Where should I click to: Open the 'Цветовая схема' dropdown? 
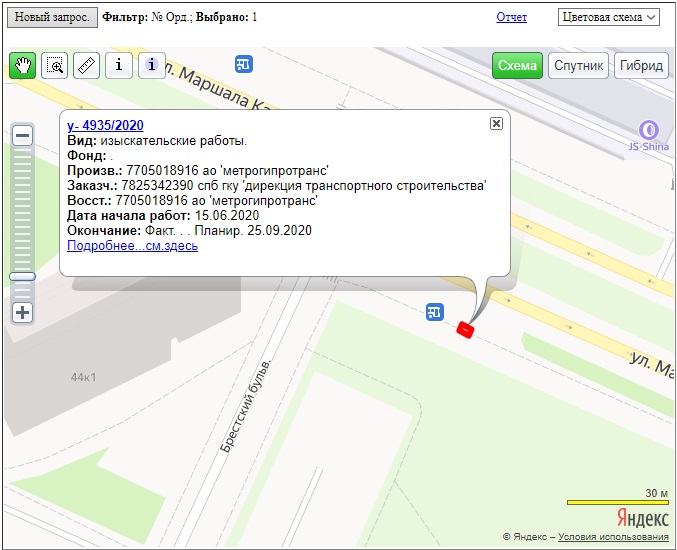[x=609, y=17]
